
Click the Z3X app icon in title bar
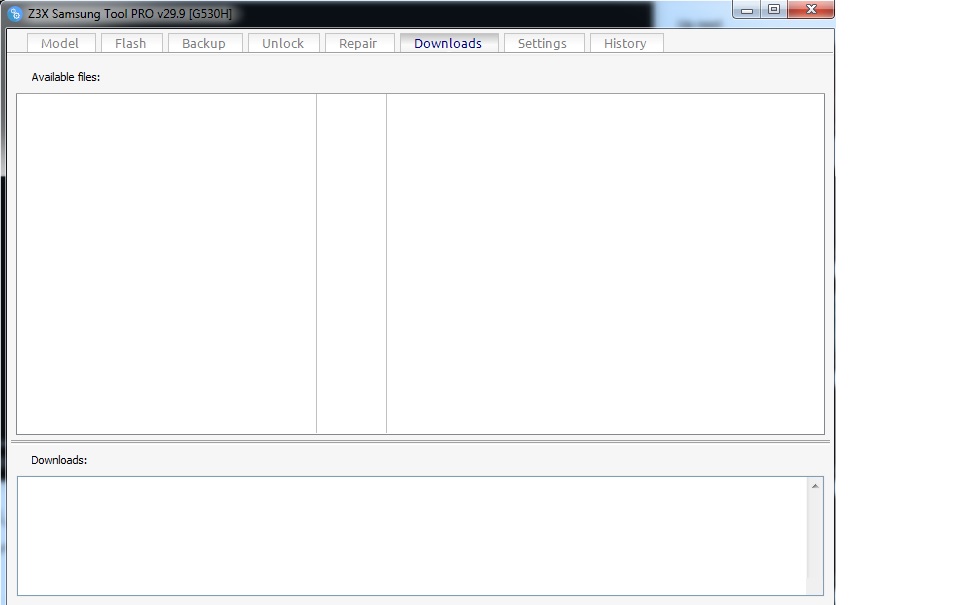pos(15,13)
